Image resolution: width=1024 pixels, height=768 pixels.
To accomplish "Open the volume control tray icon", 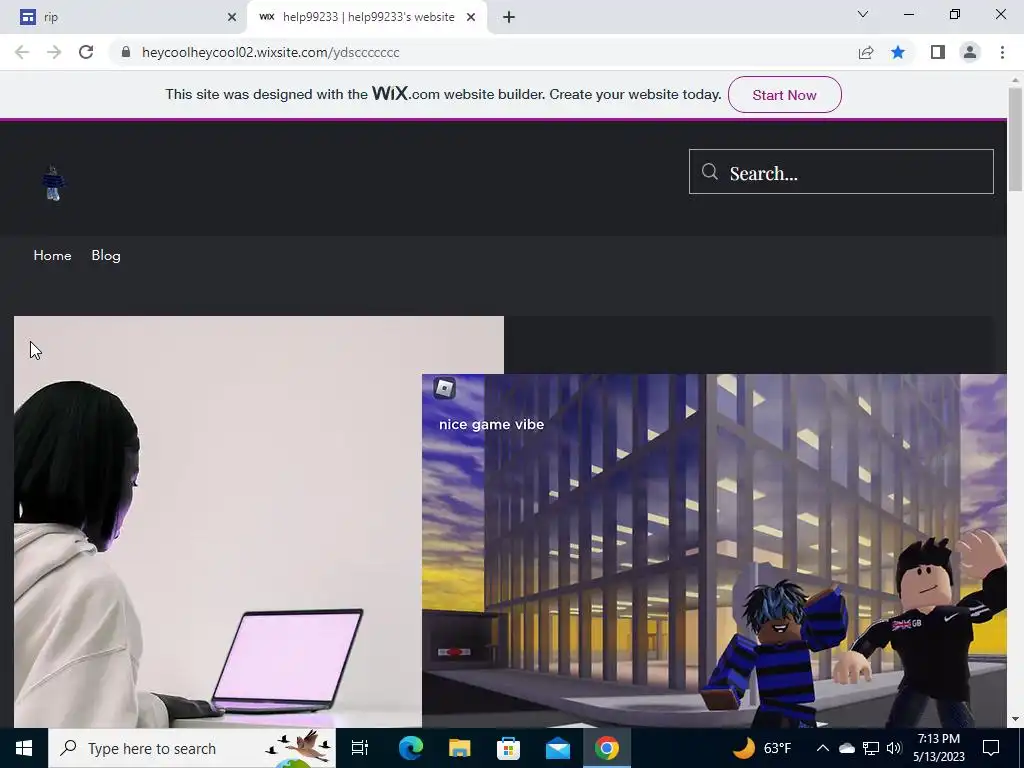I will point(894,748).
